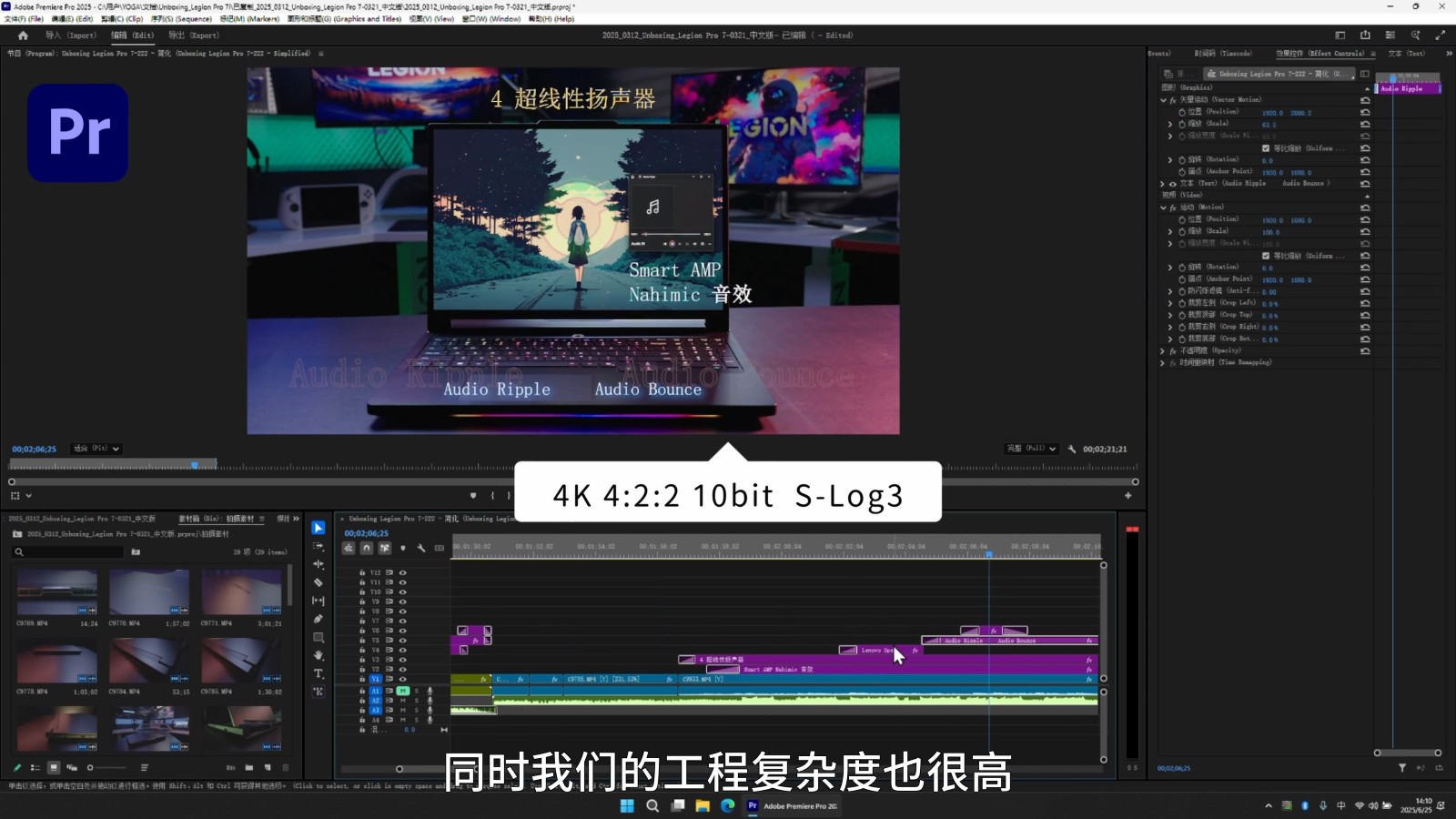Toggle fullscreen video output icon
This screenshot has height=819, width=1456.
click(x=1440, y=35)
